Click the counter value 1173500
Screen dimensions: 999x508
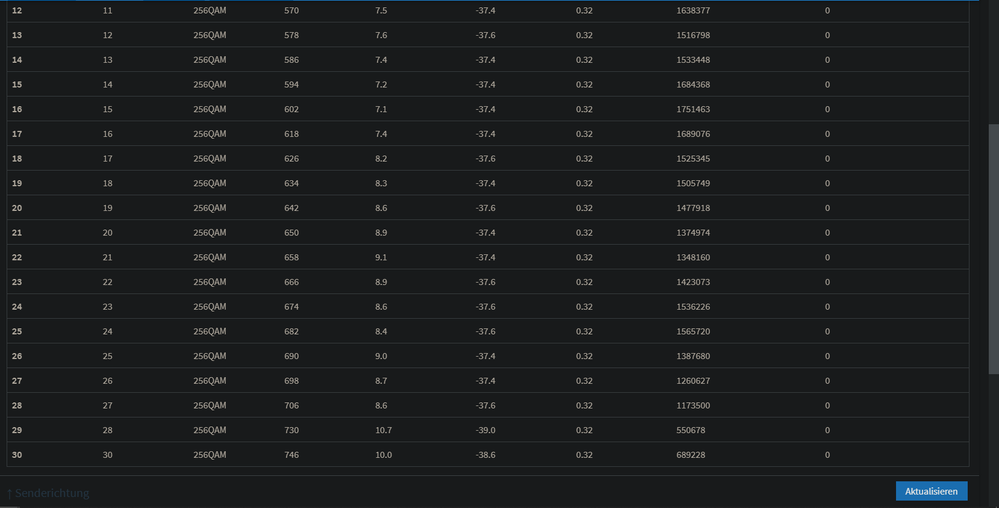(x=693, y=406)
